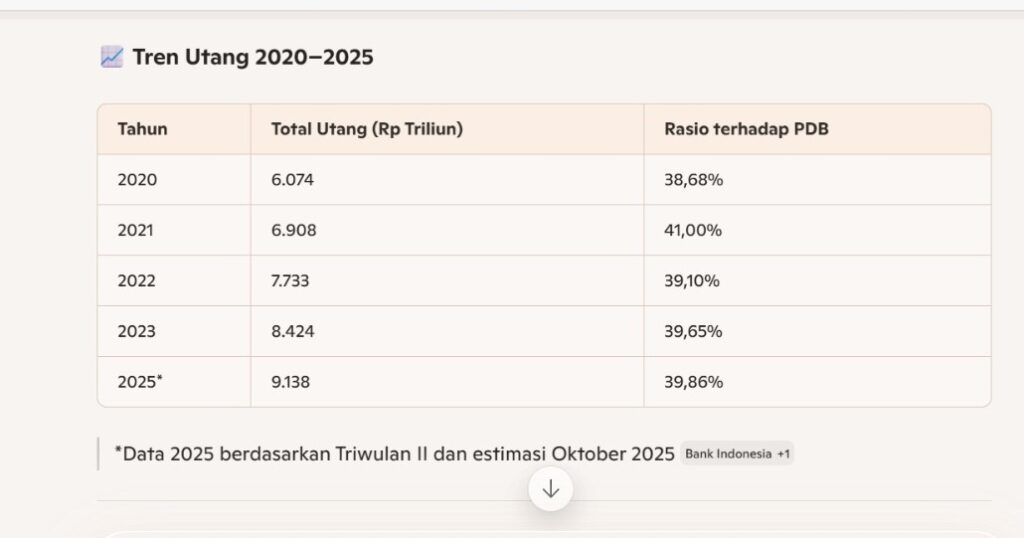Click the 41,00% ratio value
Screen dimensions: 1024x538
pyautogui.click(x=693, y=230)
